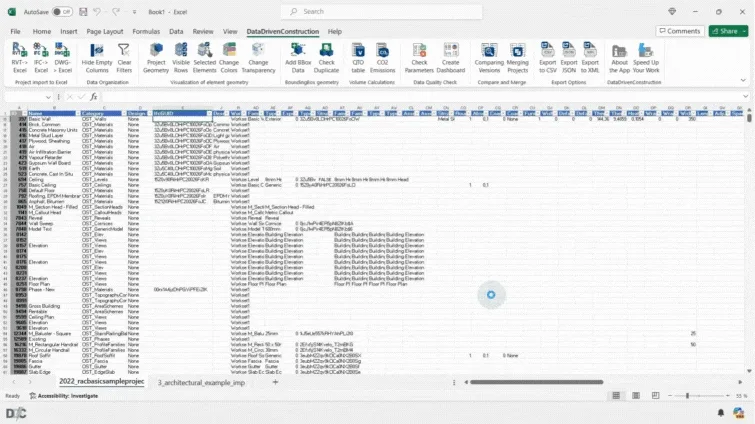
Task: Open the Review tab
Action: pos(203,31)
